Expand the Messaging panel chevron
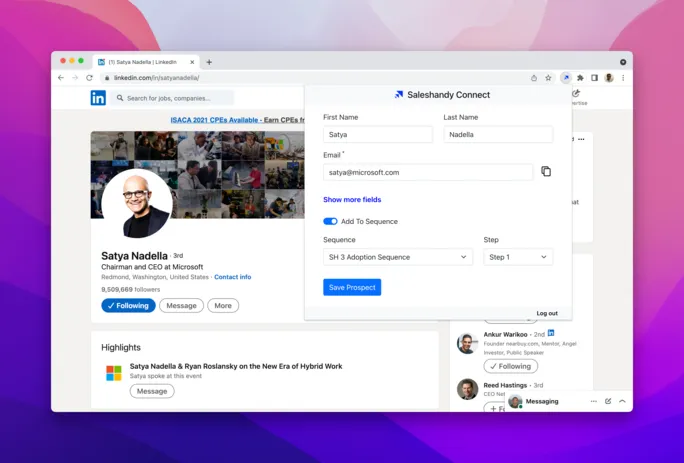 (x=622, y=401)
